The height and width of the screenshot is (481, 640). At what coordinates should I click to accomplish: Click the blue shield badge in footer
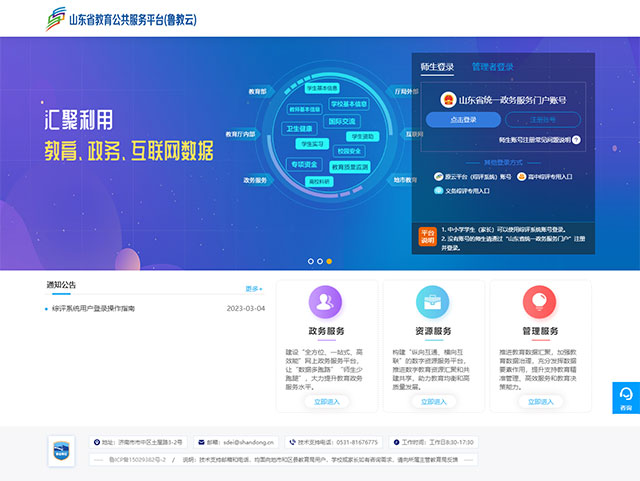(x=61, y=449)
